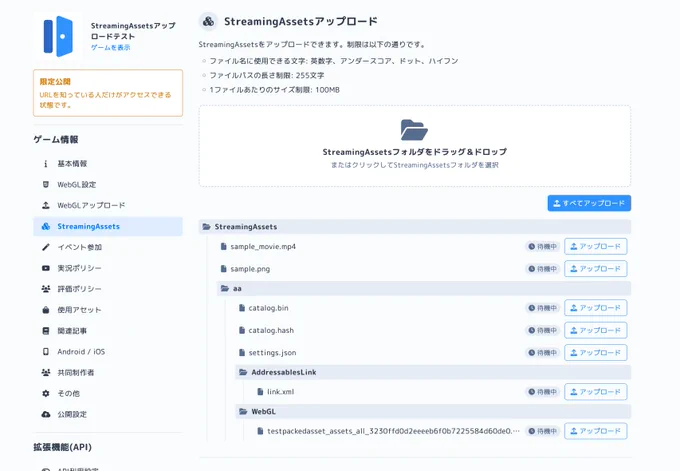
Task: Click the file icon next to catalog.hash
Action: [x=242, y=330]
